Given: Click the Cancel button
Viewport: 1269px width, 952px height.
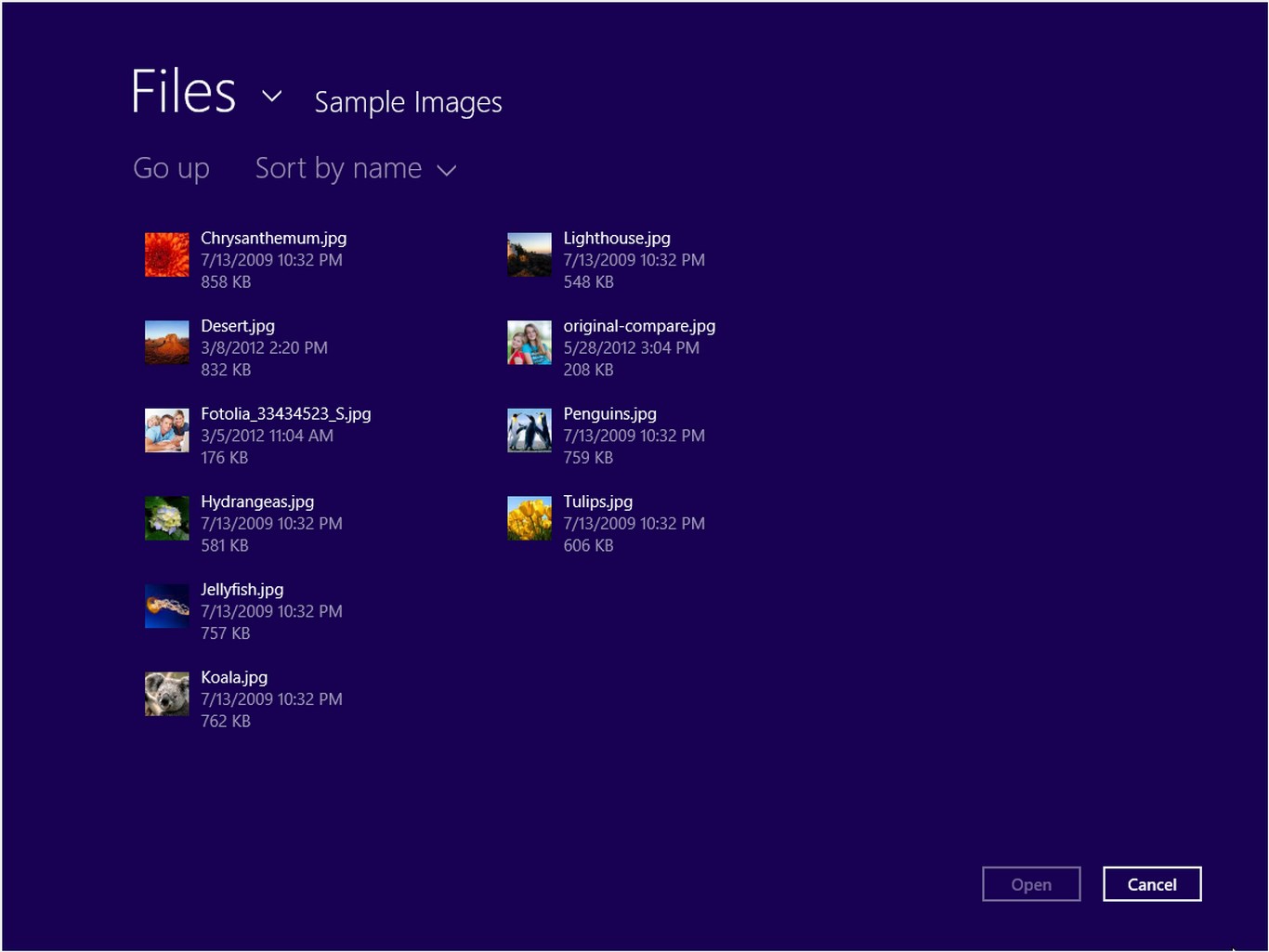Looking at the screenshot, I should coord(1152,883).
